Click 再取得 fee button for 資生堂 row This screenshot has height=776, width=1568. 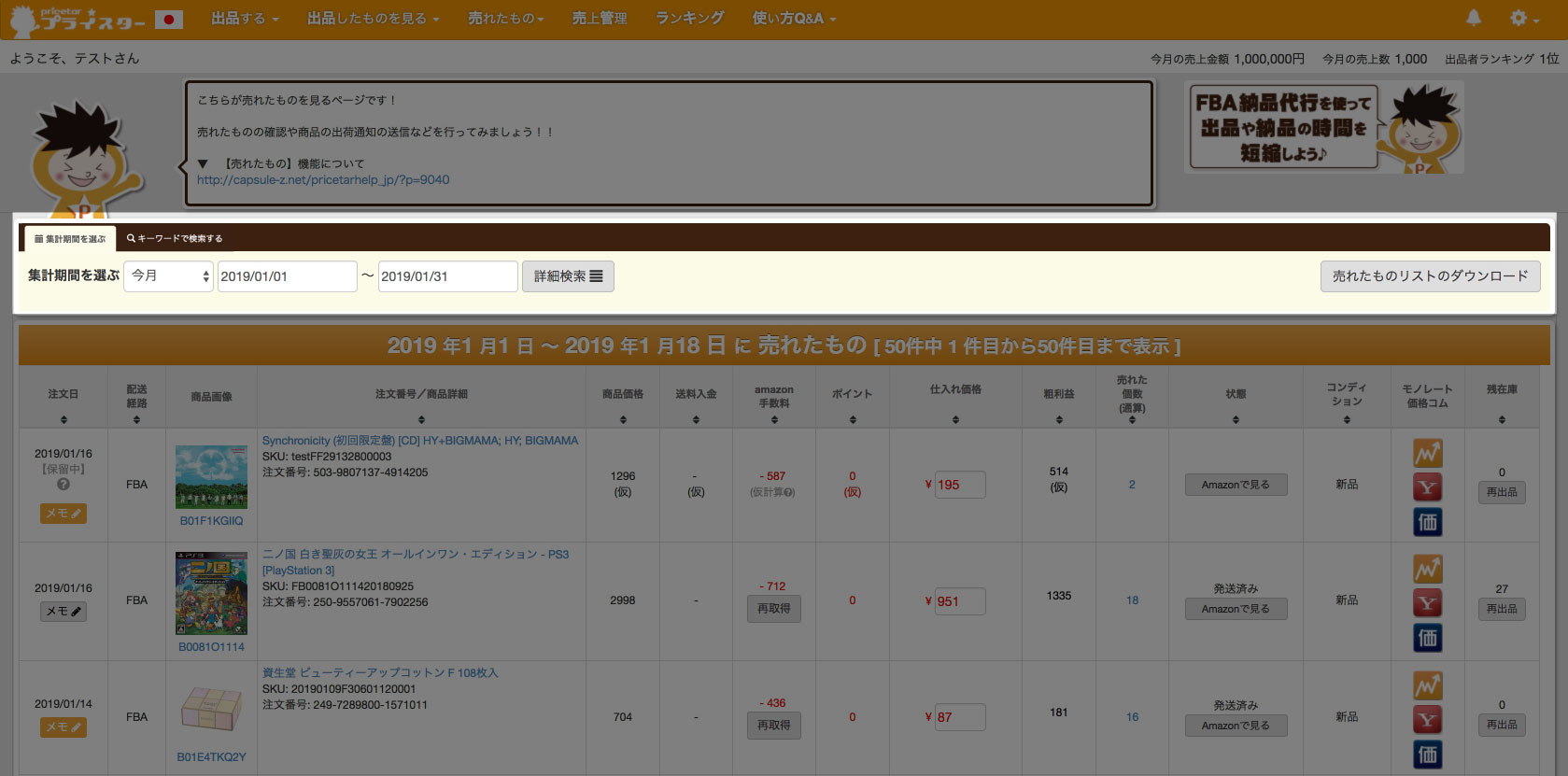tap(774, 726)
